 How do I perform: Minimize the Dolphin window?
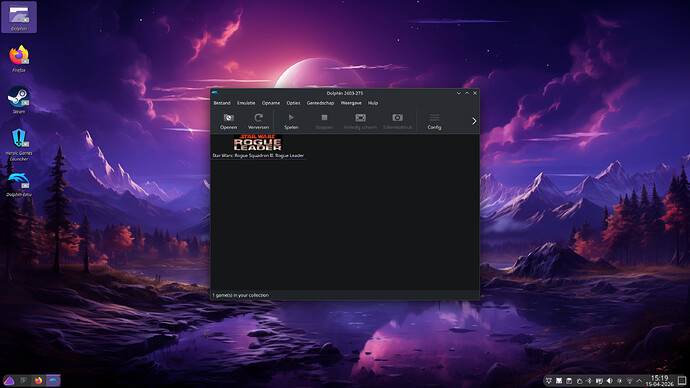(459, 93)
